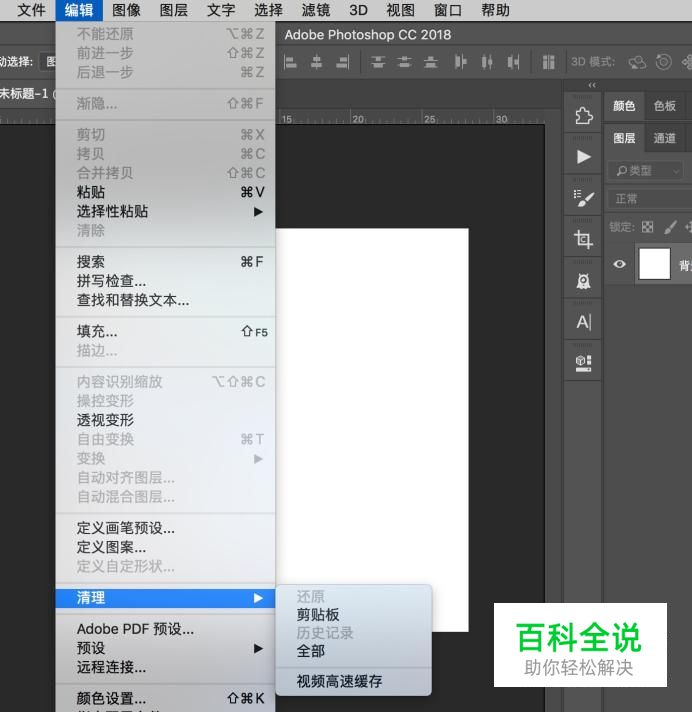Image resolution: width=692 pixels, height=712 pixels.
Task: Click lock transparent pixels checkerboard icon
Action: click(648, 227)
